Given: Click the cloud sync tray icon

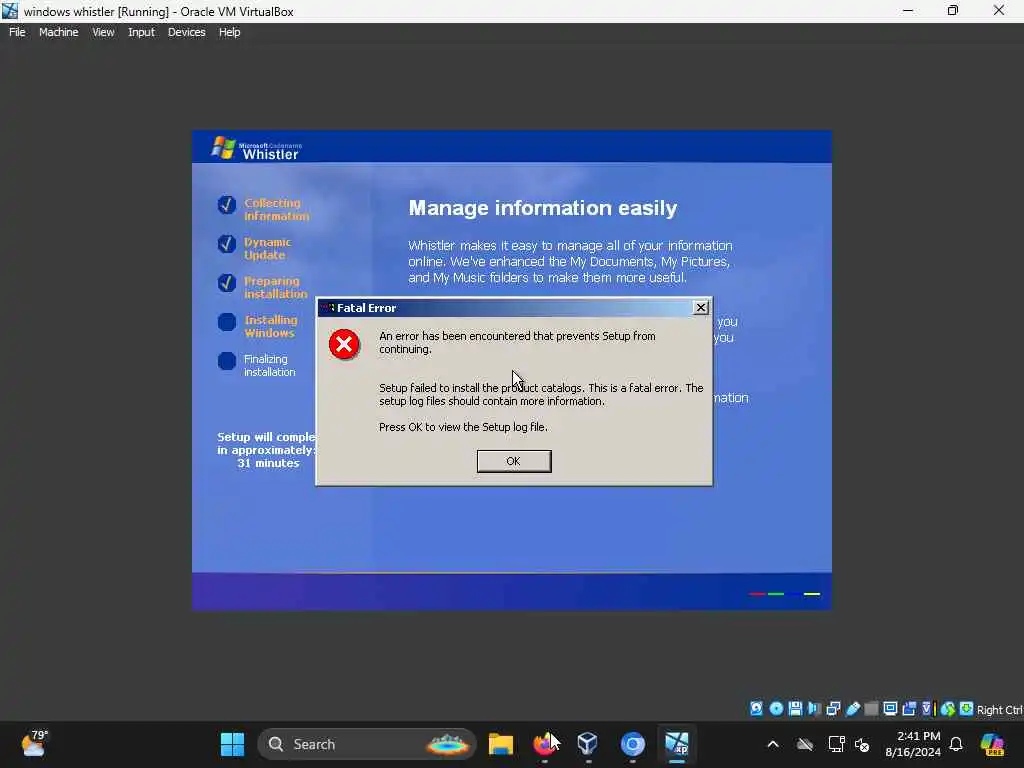Looking at the screenshot, I should click(805, 744).
